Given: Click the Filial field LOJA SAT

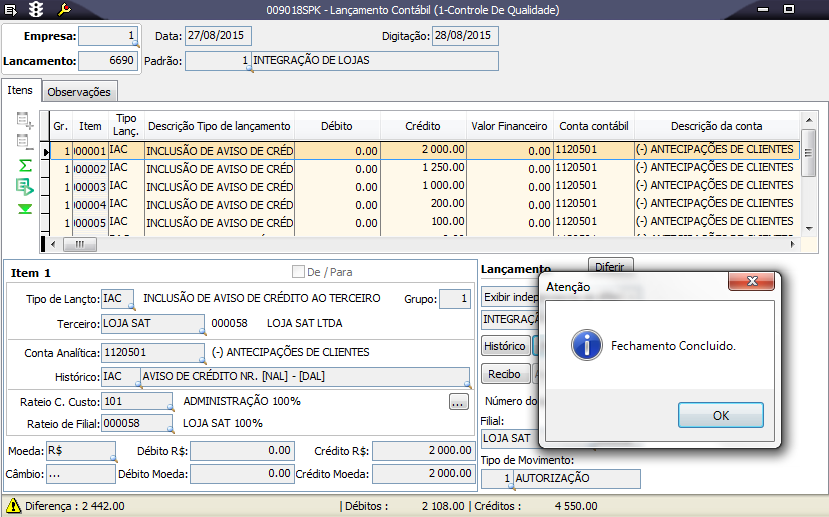Looking at the screenshot, I should [x=510, y=438].
